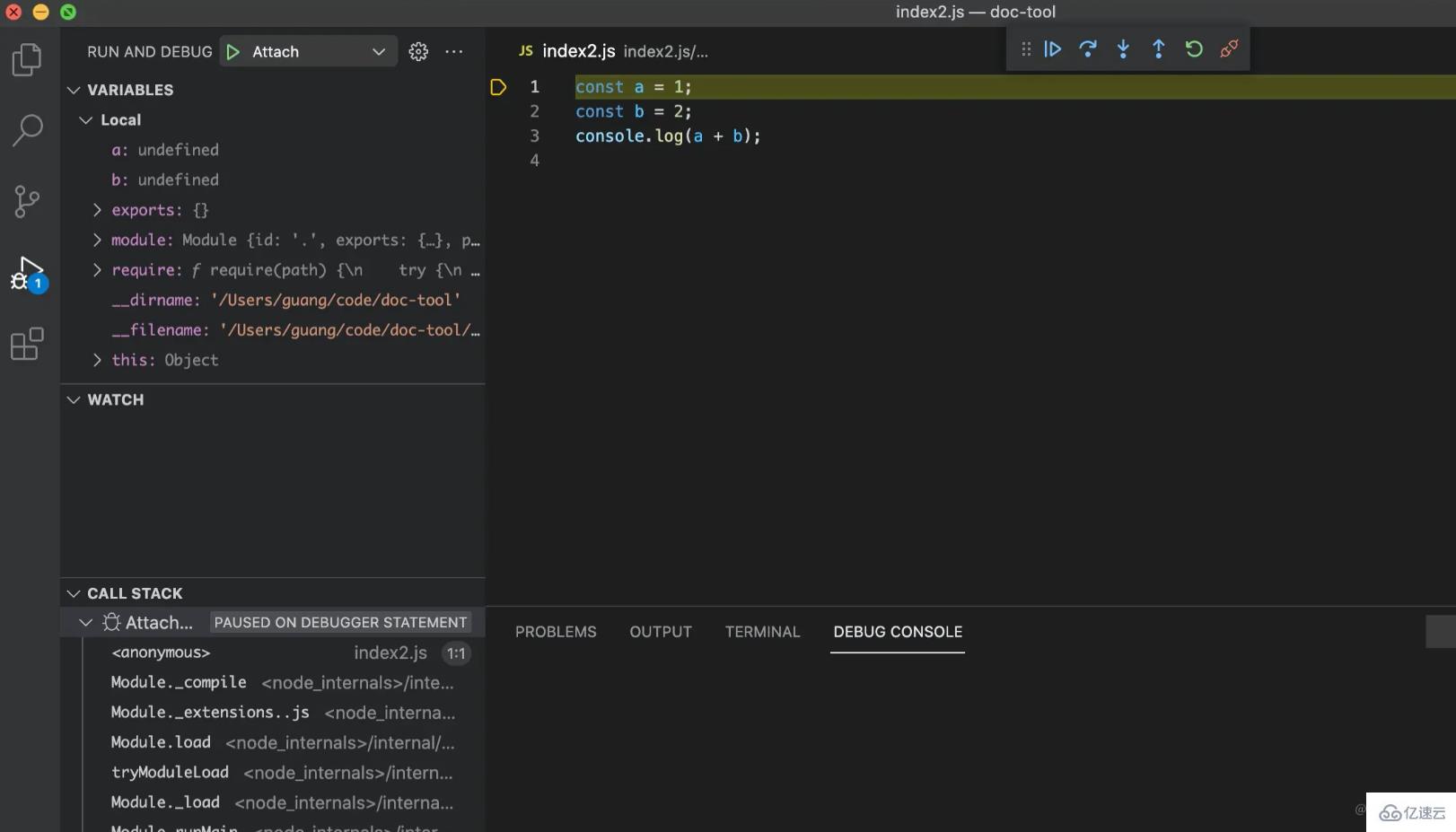This screenshot has width=1456, height=832.
Task: Step Over in debug toolbar
Action: point(1088,48)
